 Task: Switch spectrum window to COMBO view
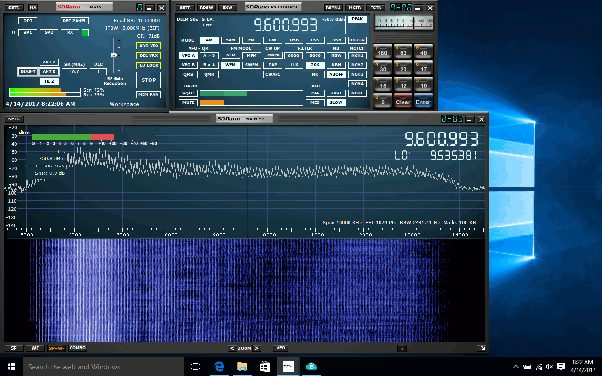[78, 348]
